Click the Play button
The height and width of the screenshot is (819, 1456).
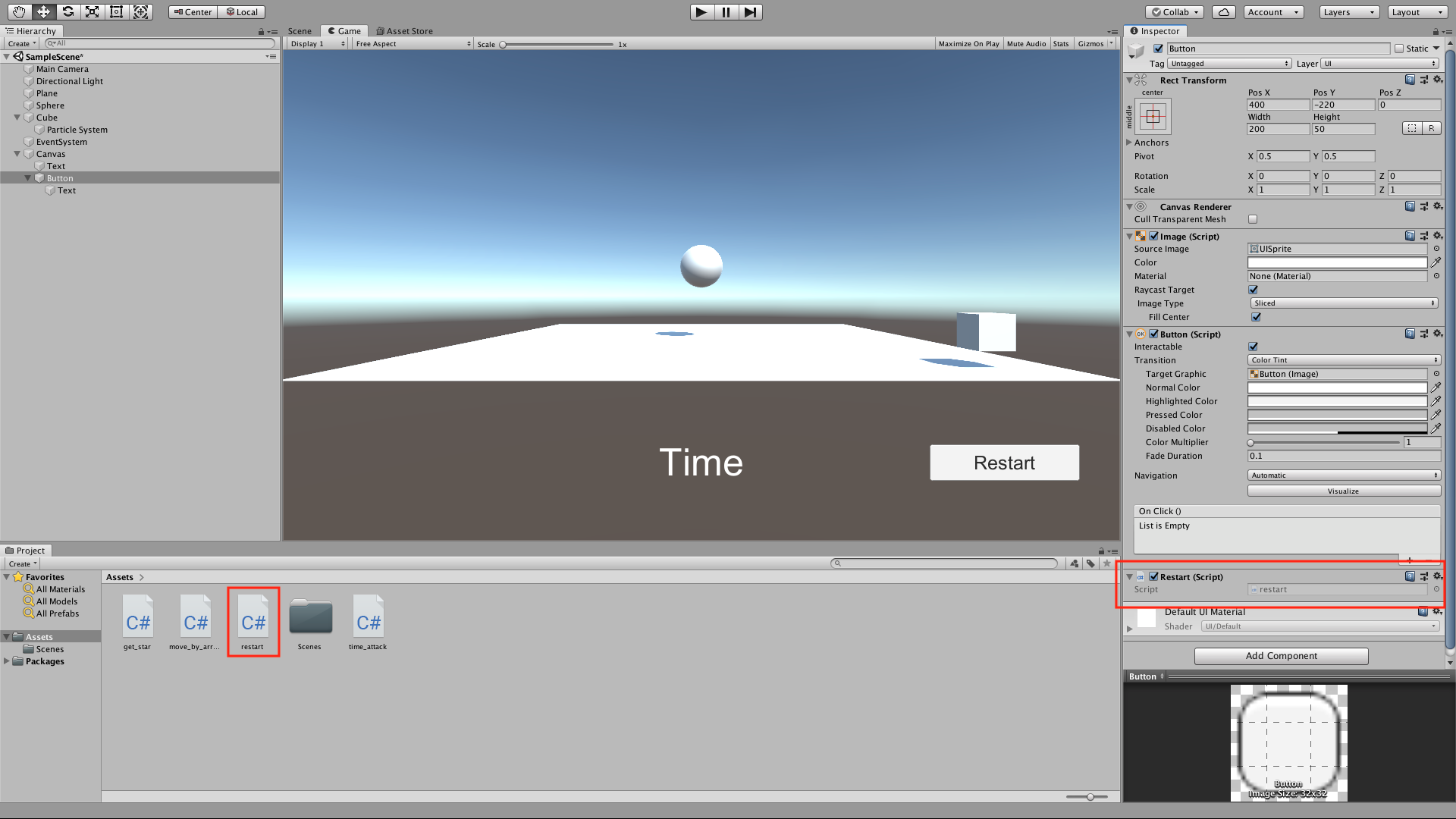(x=701, y=11)
